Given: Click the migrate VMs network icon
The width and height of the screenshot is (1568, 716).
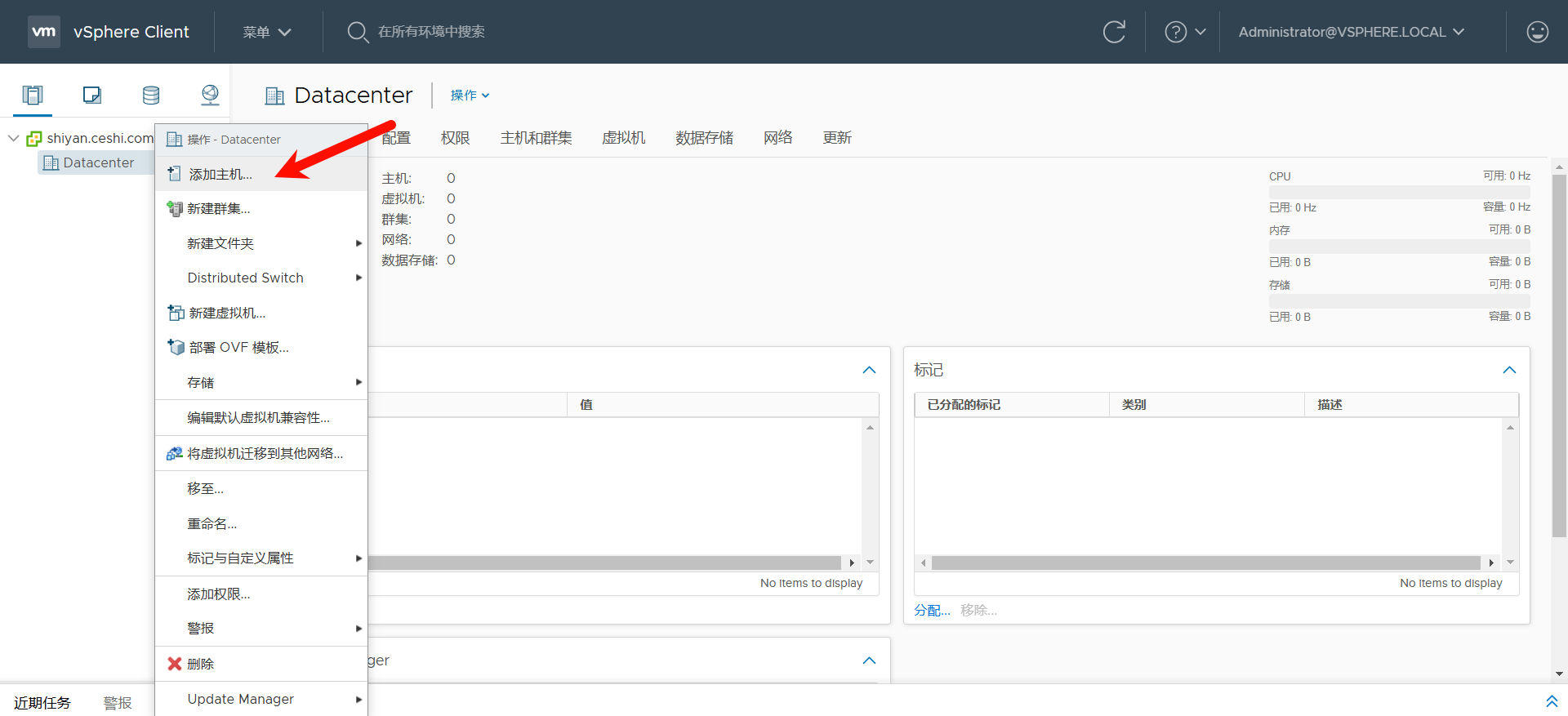Looking at the screenshot, I should point(174,453).
